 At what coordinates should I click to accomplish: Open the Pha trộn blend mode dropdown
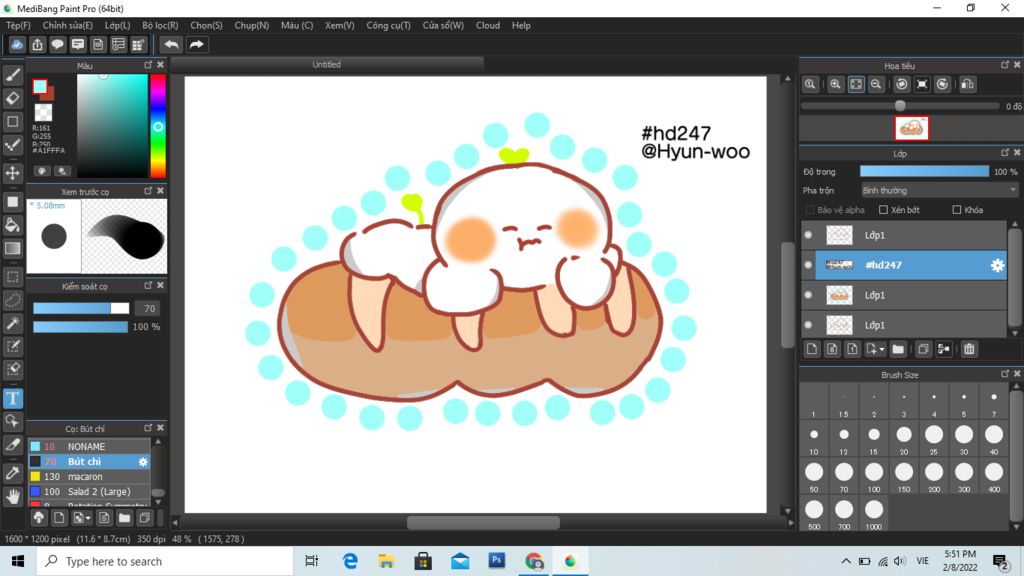[939, 190]
